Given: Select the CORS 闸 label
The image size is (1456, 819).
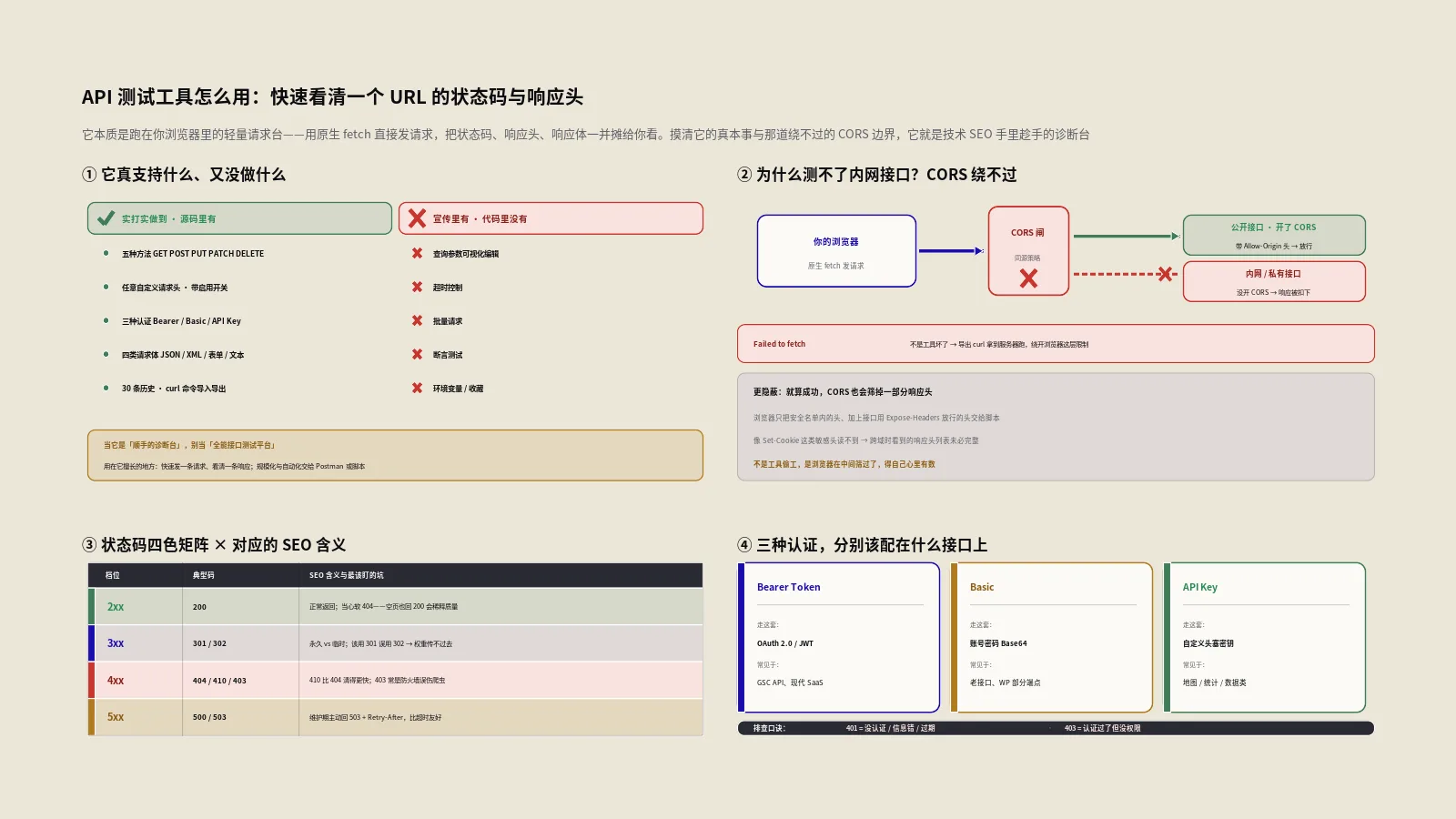Looking at the screenshot, I should tap(1027, 233).
